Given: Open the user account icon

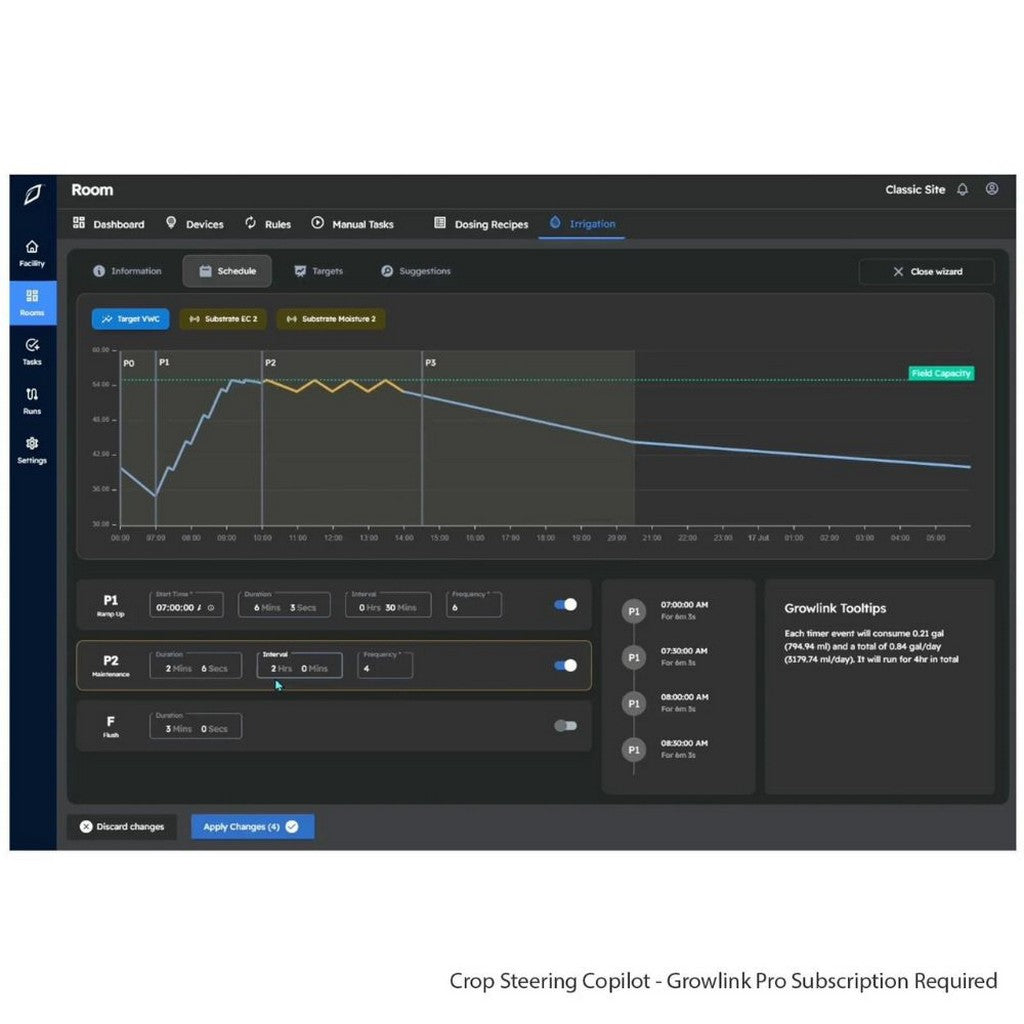Looking at the screenshot, I should 992,189.
